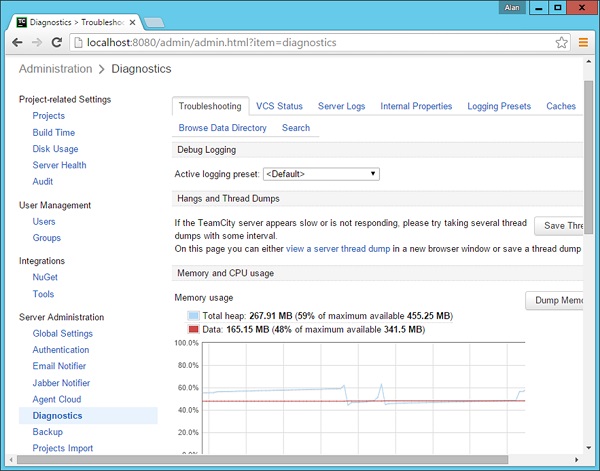Click the Dump Memory button

tap(554, 300)
